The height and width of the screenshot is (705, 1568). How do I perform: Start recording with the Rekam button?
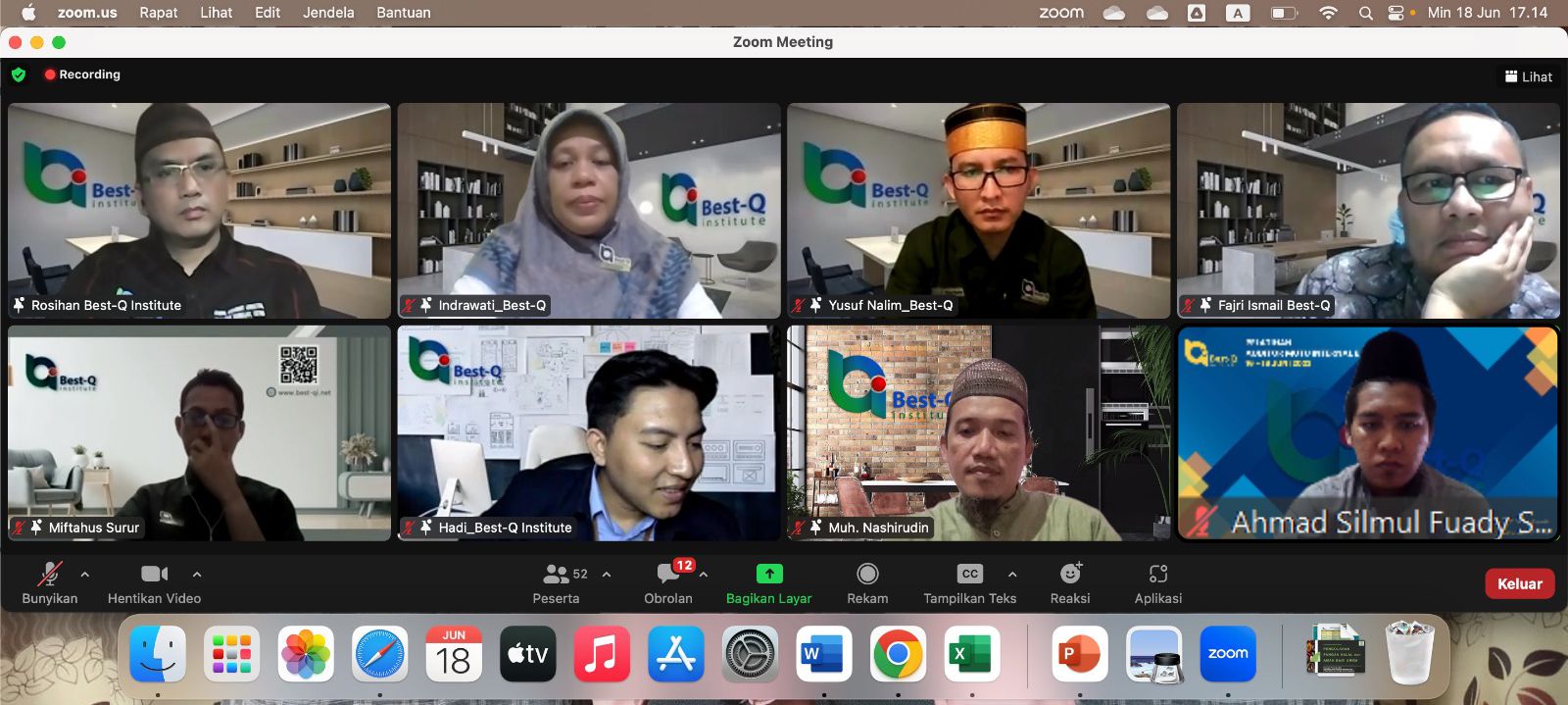[867, 575]
